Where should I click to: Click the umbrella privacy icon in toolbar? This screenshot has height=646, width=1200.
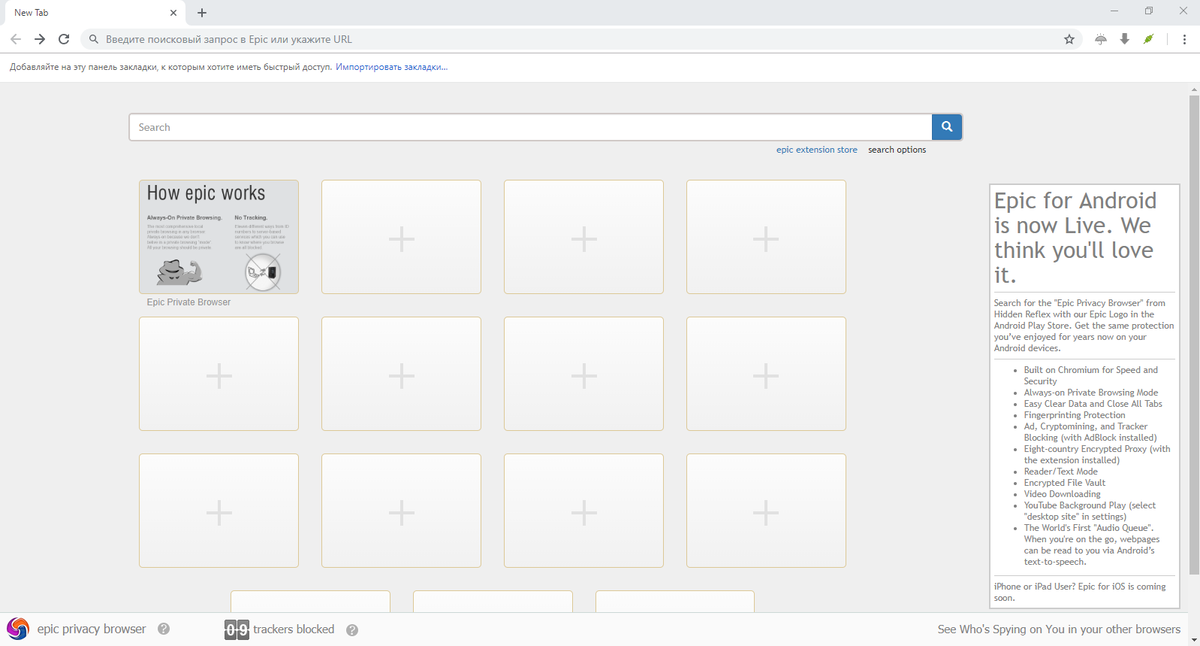pos(1100,39)
